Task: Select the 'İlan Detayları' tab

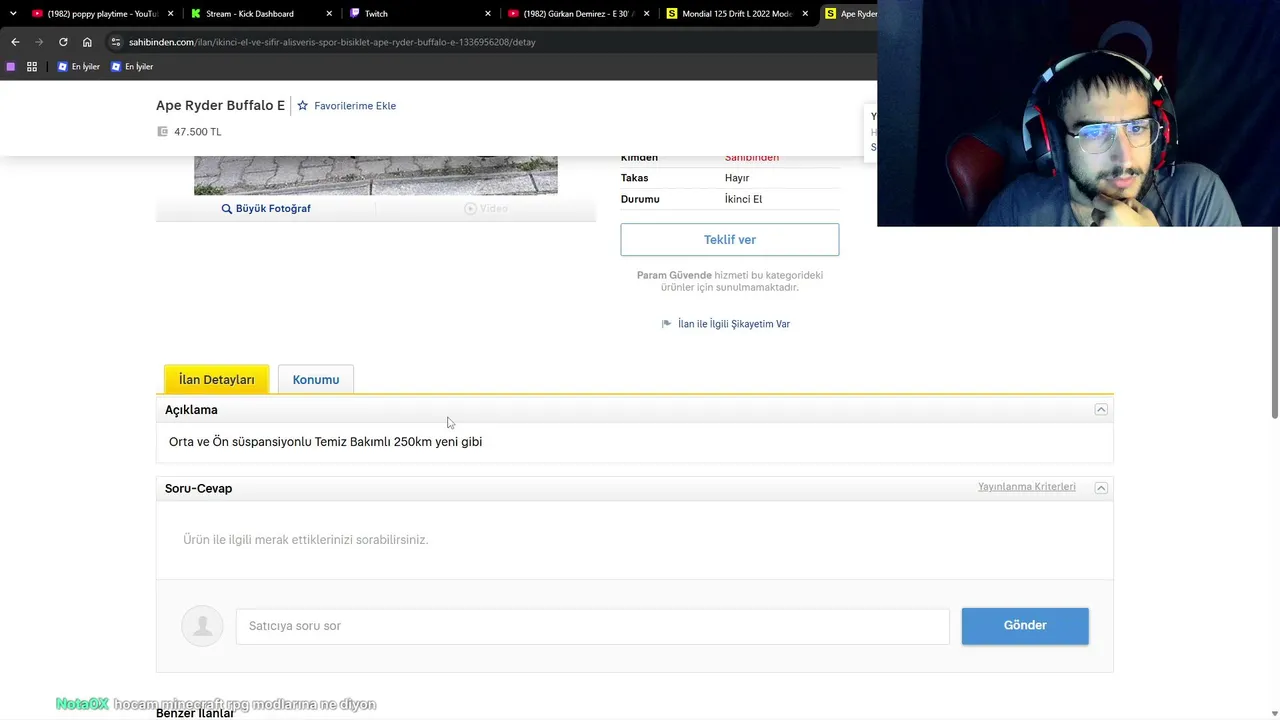Action: (217, 380)
